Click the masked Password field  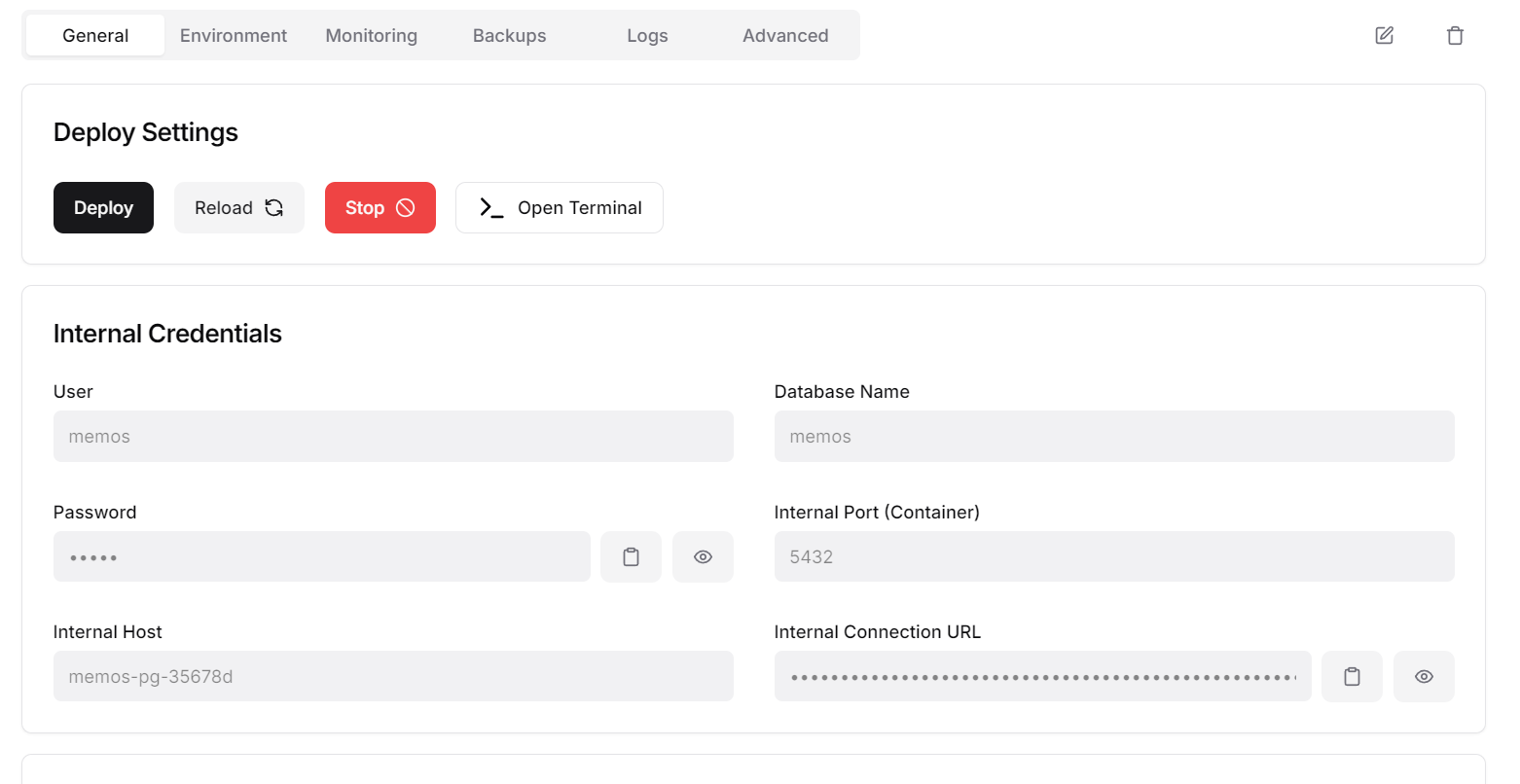(x=322, y=556)
